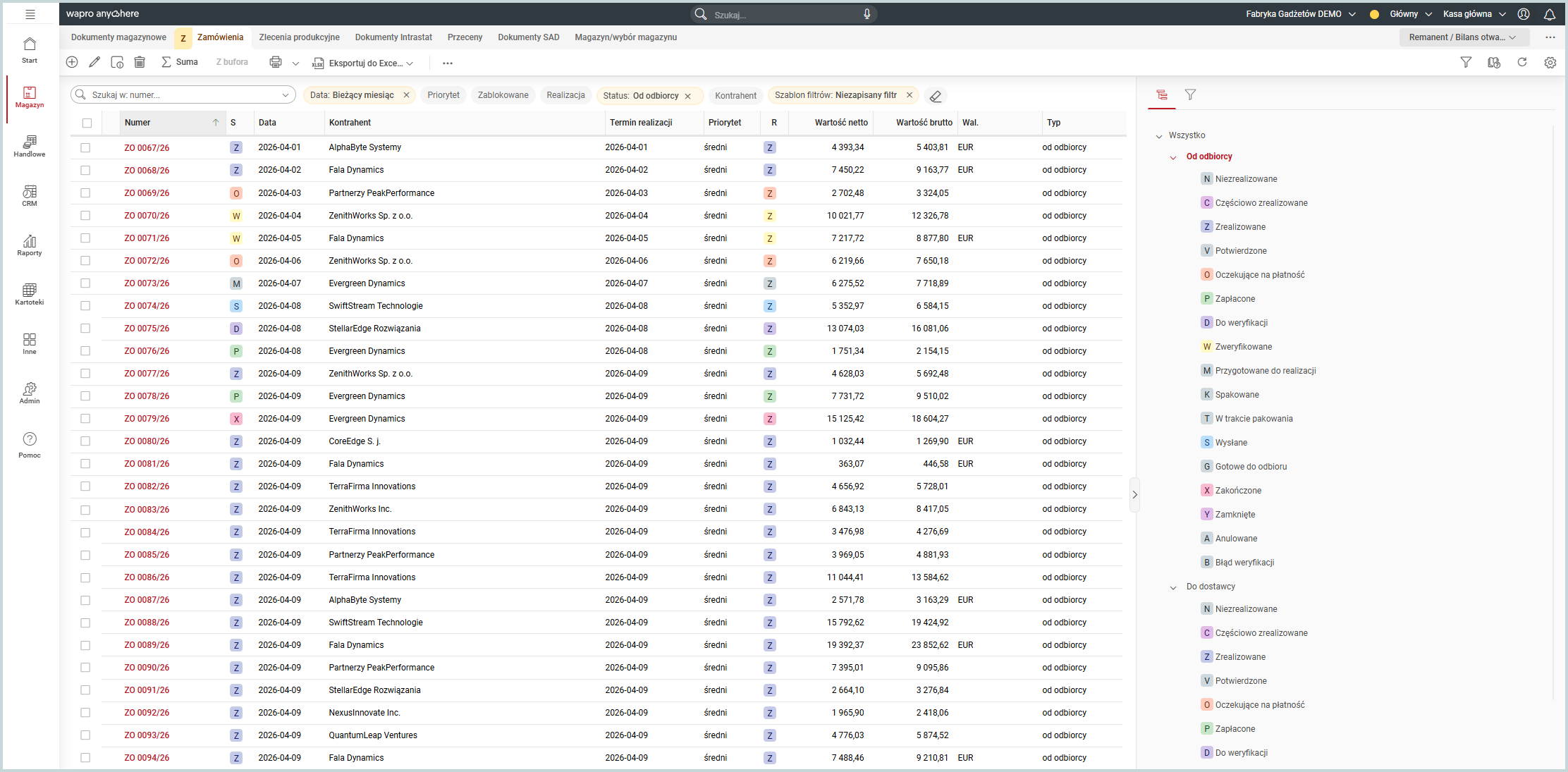1568x772 pixels.
Task: Click the edit pencil icon on toolbar
Action: pos(94,62)
